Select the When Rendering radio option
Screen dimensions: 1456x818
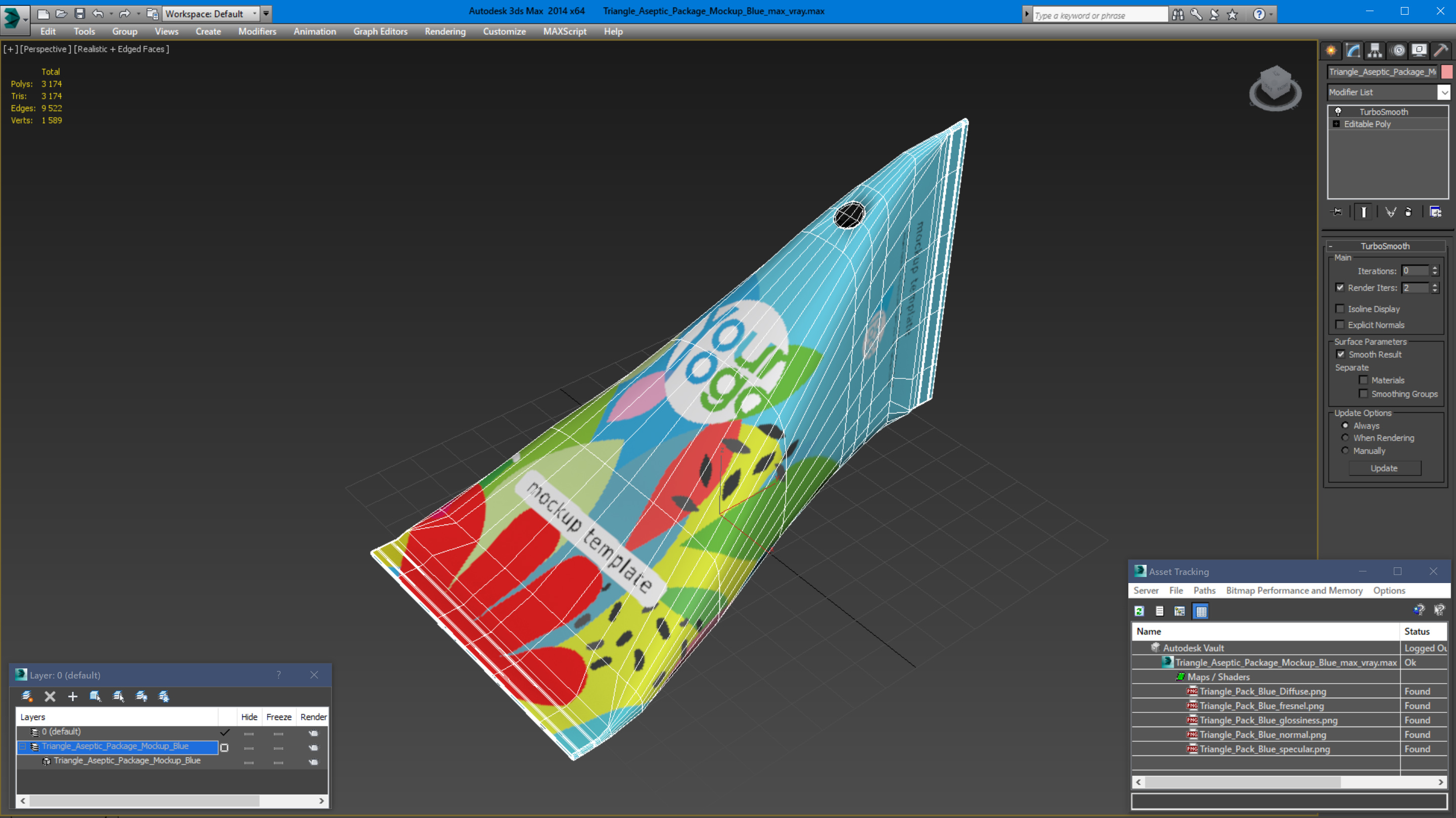(x=1345, y=438)
